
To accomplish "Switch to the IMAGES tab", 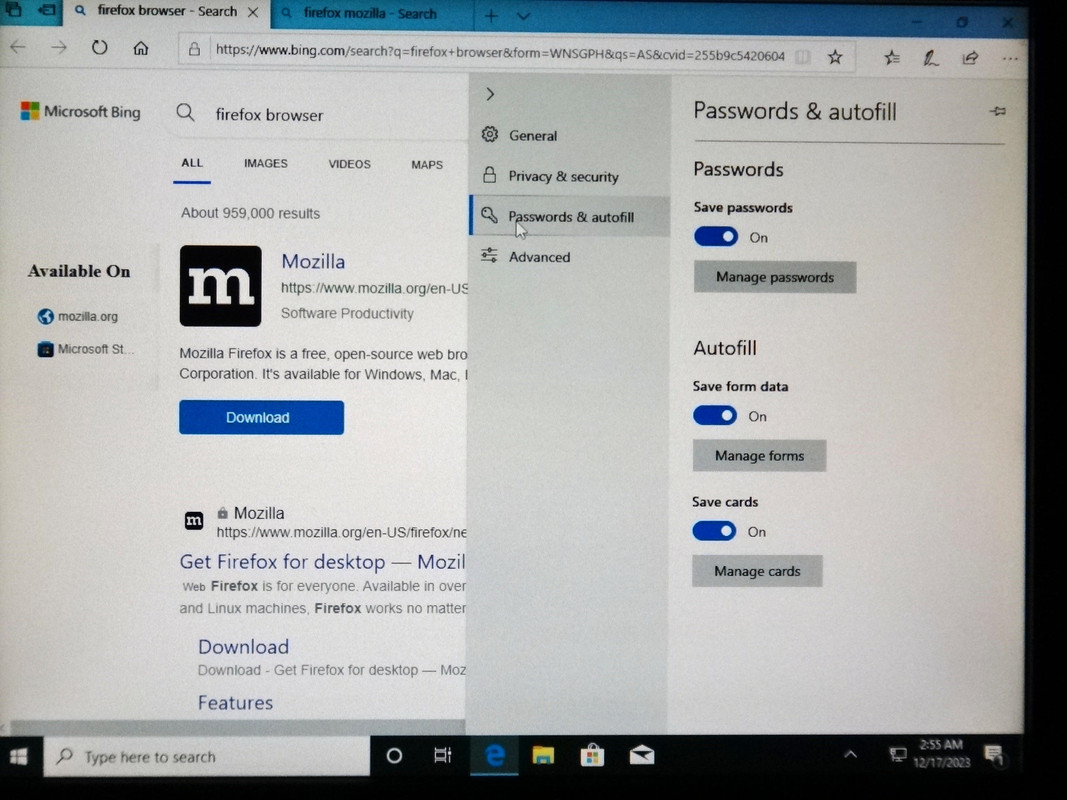I will click(x=266, y=164).
